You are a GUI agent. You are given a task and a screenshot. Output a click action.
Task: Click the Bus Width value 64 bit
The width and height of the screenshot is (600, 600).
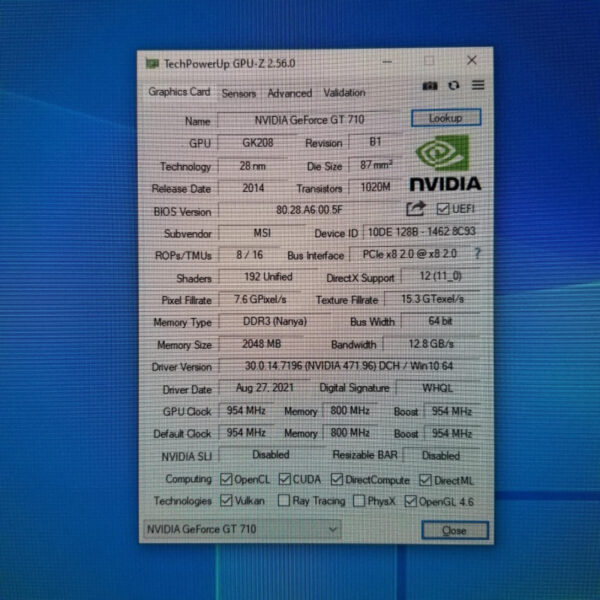pyautogui.click(x=440, y=321)
